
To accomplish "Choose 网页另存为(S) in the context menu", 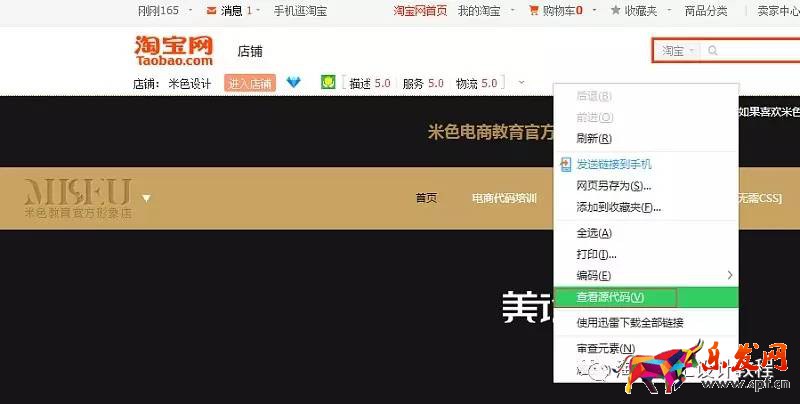I will [614, 186].
